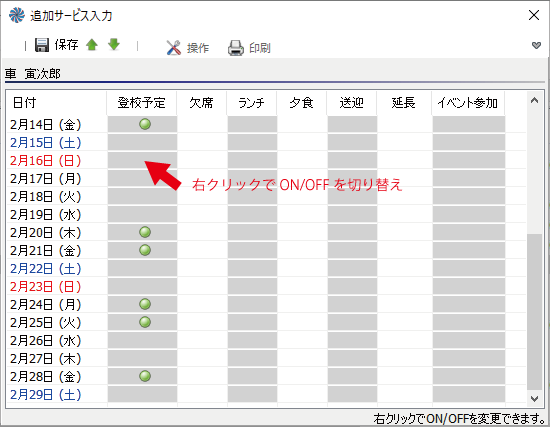The height and width of the screenshot is (427, 550).
Task: Click the printer 印刷 icon
Action: 236,48
